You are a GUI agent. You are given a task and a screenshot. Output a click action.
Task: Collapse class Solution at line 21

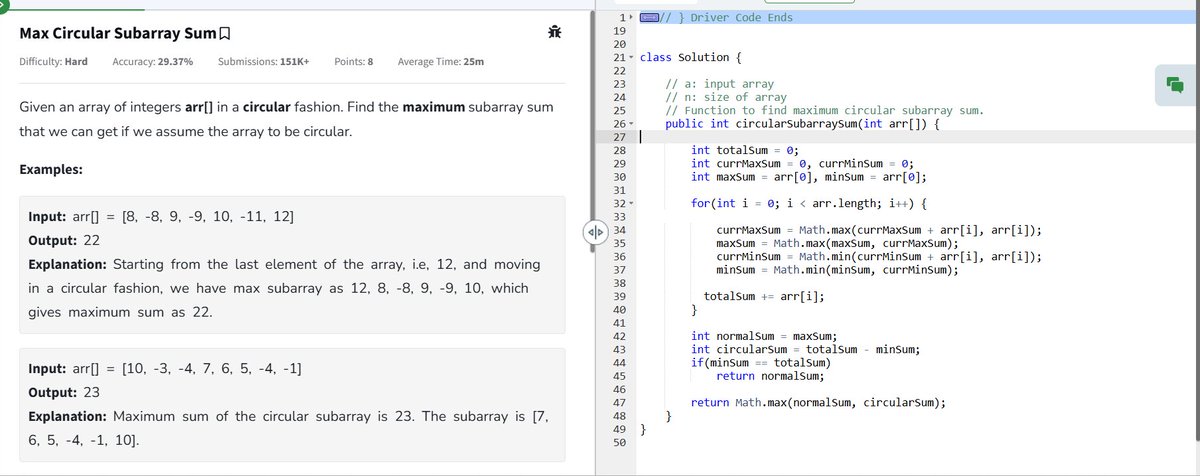631,57
